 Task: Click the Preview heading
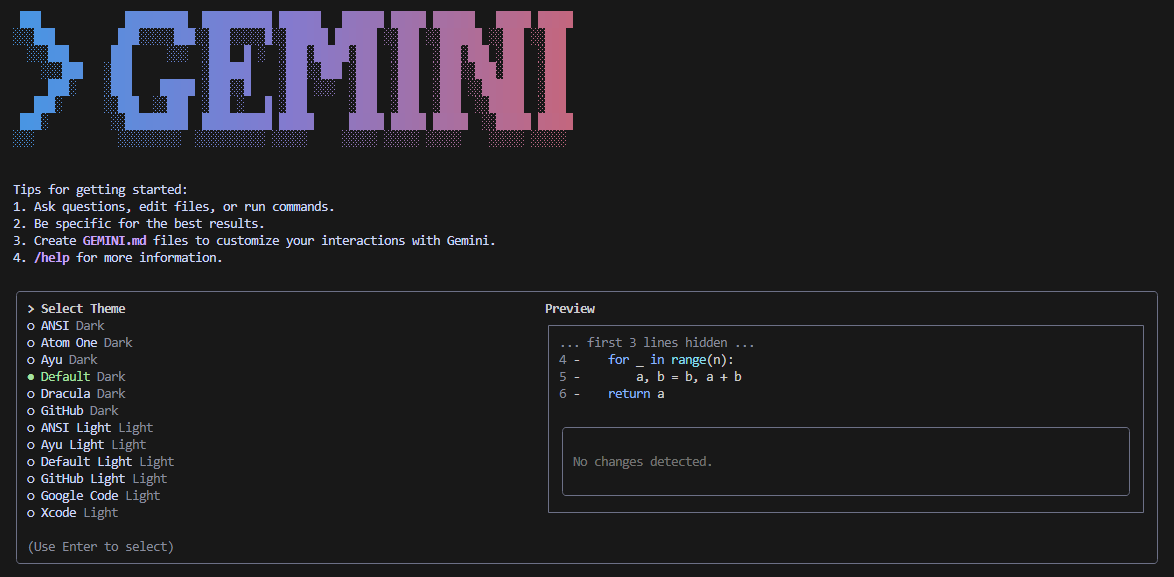tap(570, 308)
